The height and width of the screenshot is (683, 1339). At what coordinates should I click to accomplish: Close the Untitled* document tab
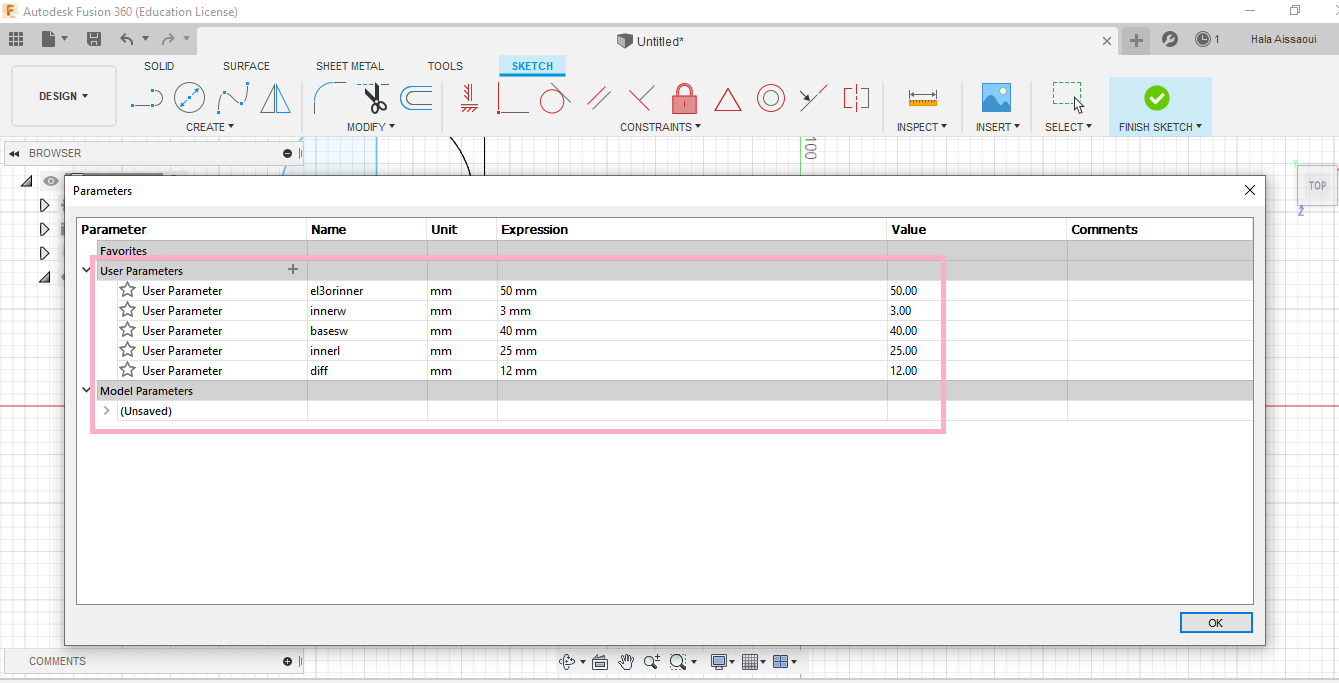tap(1107, 41)
